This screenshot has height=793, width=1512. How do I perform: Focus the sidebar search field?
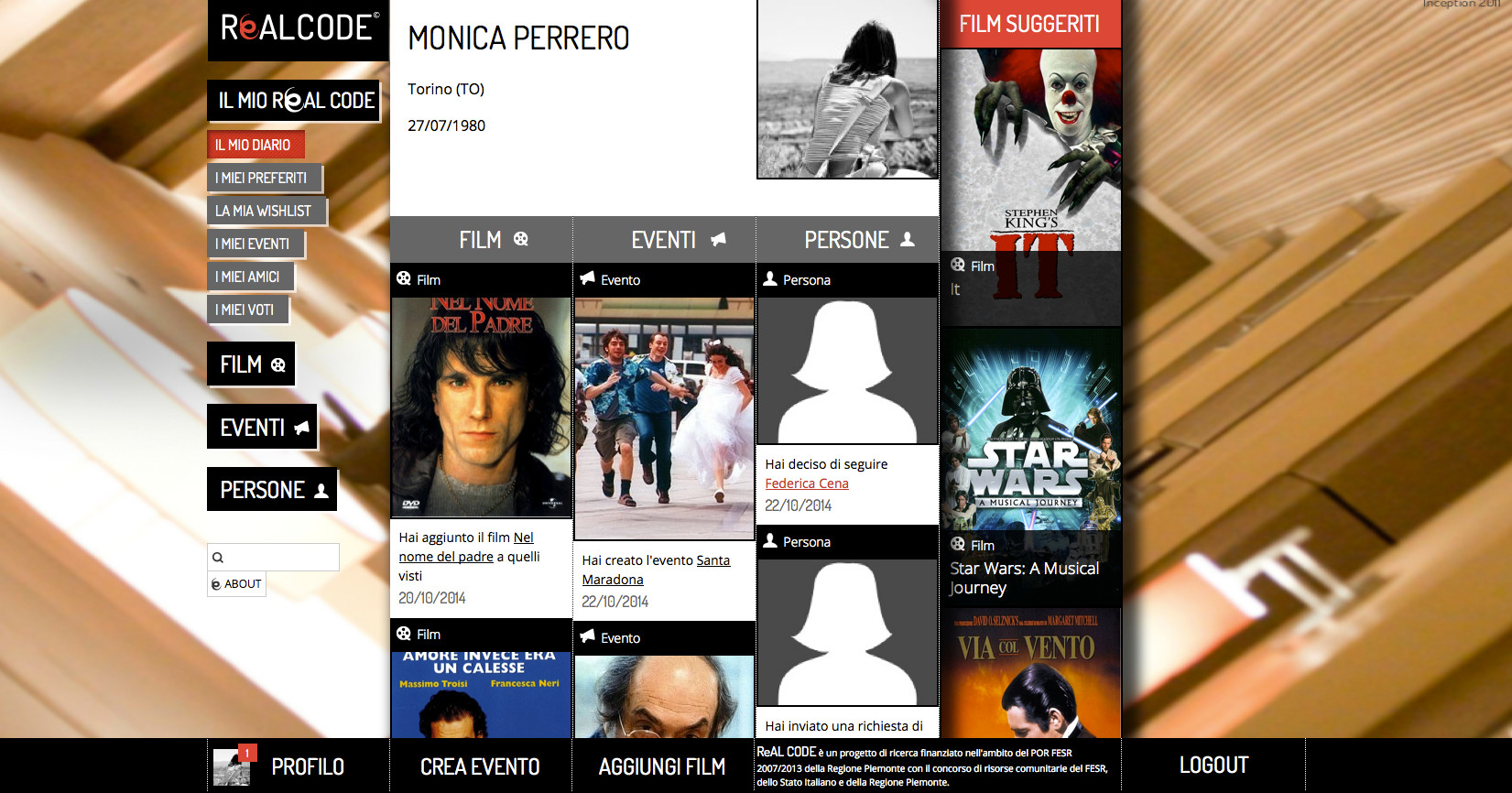(x=273, y=557)
